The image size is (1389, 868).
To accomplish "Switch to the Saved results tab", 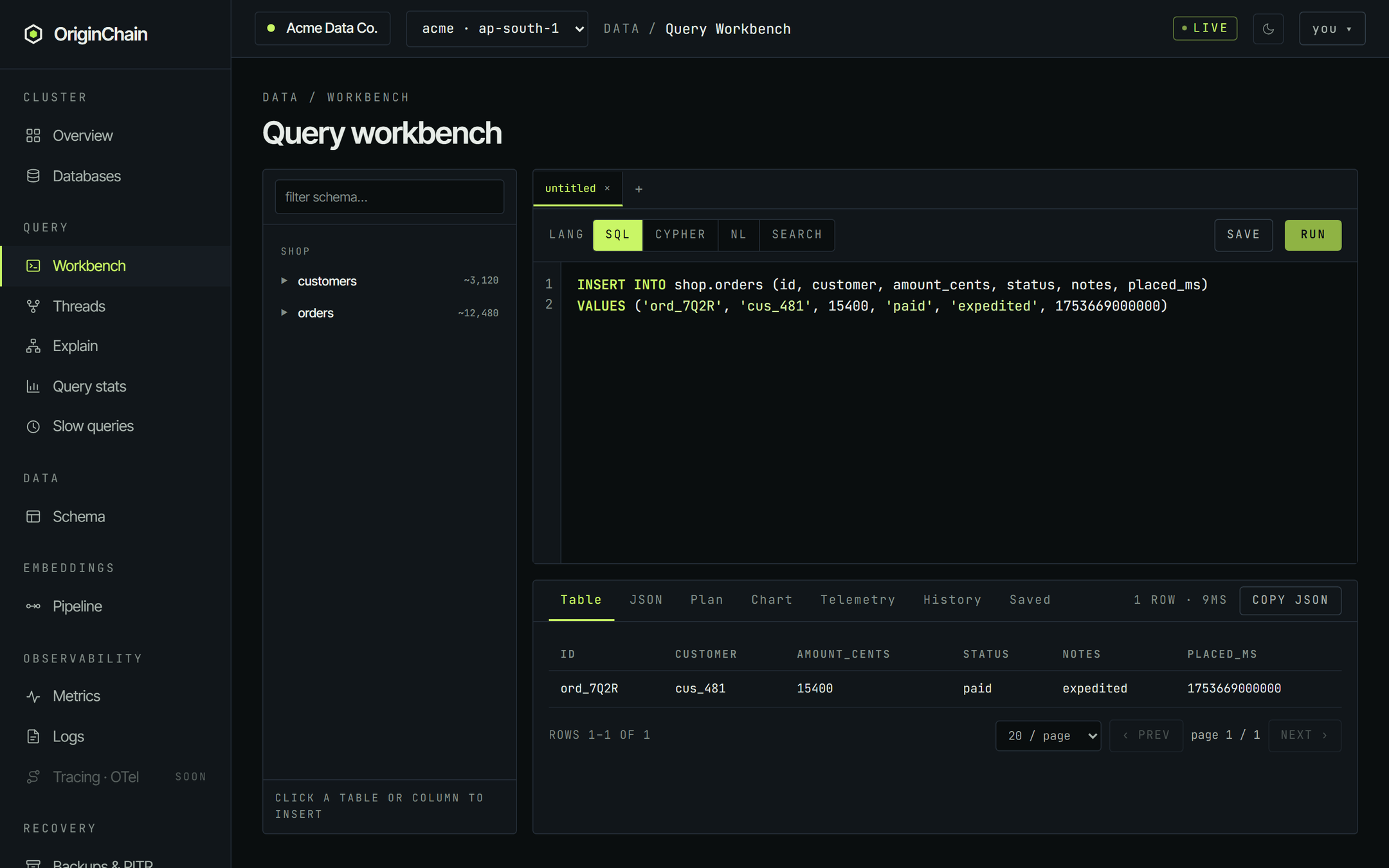I will pyautogui.click(x=1030, y=600).
